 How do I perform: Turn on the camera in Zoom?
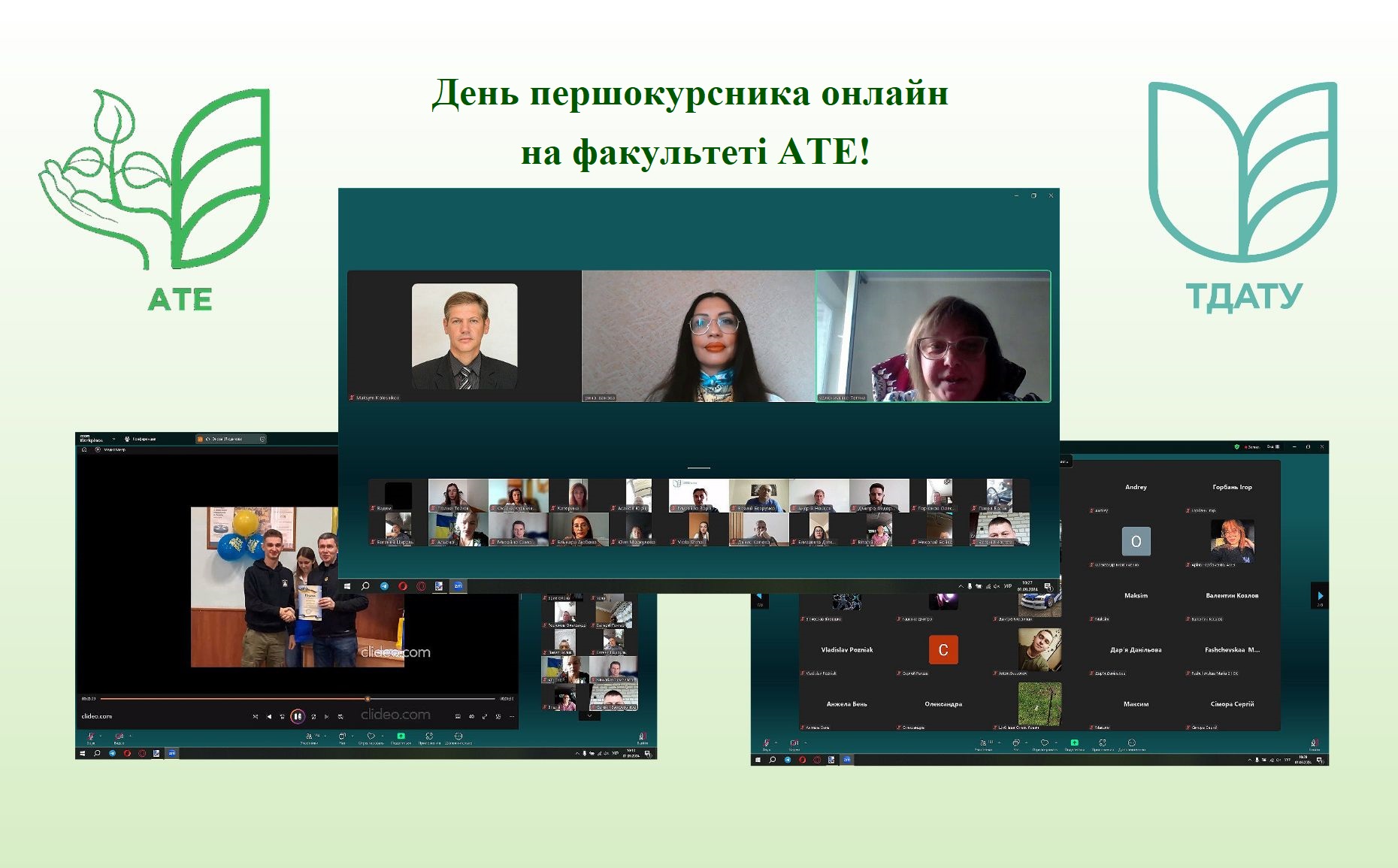pyautogui.click(x=119, y=736)
